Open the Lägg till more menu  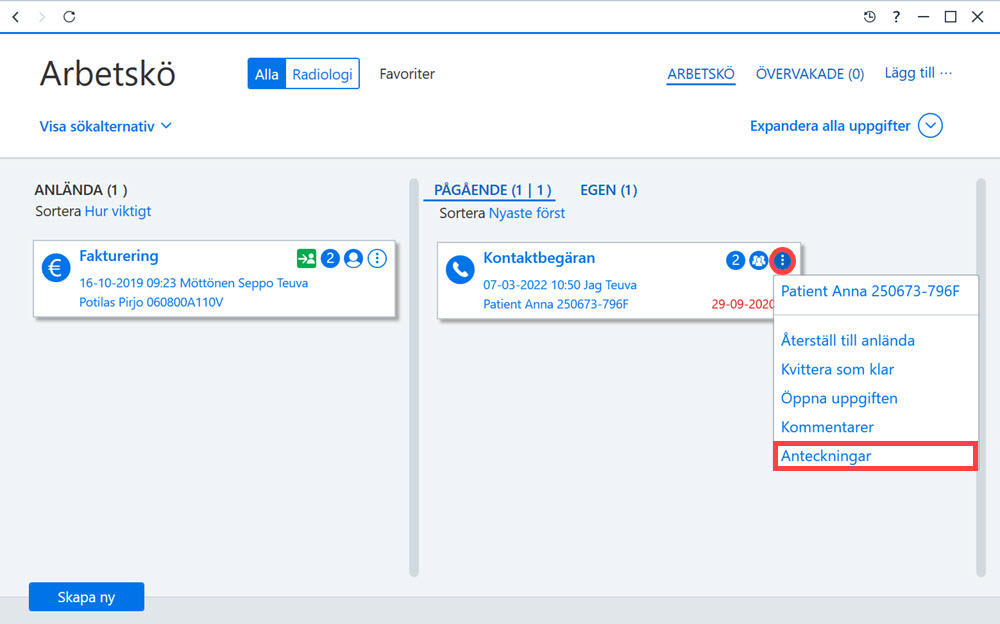918,73
